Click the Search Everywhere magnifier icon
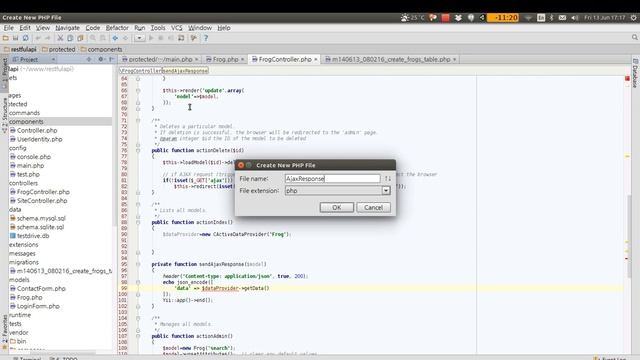The height and width of the screenshot is (360, 640). [x=635, y=38]
